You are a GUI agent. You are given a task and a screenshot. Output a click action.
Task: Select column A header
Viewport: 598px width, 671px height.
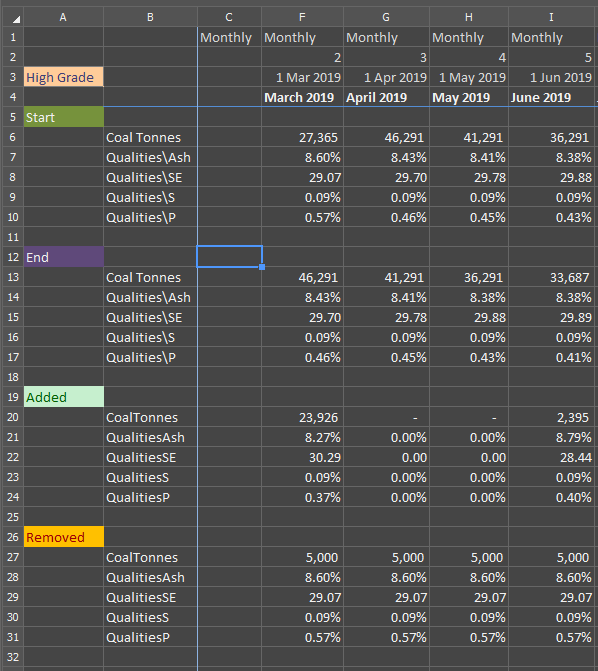[x=63, y=17]
